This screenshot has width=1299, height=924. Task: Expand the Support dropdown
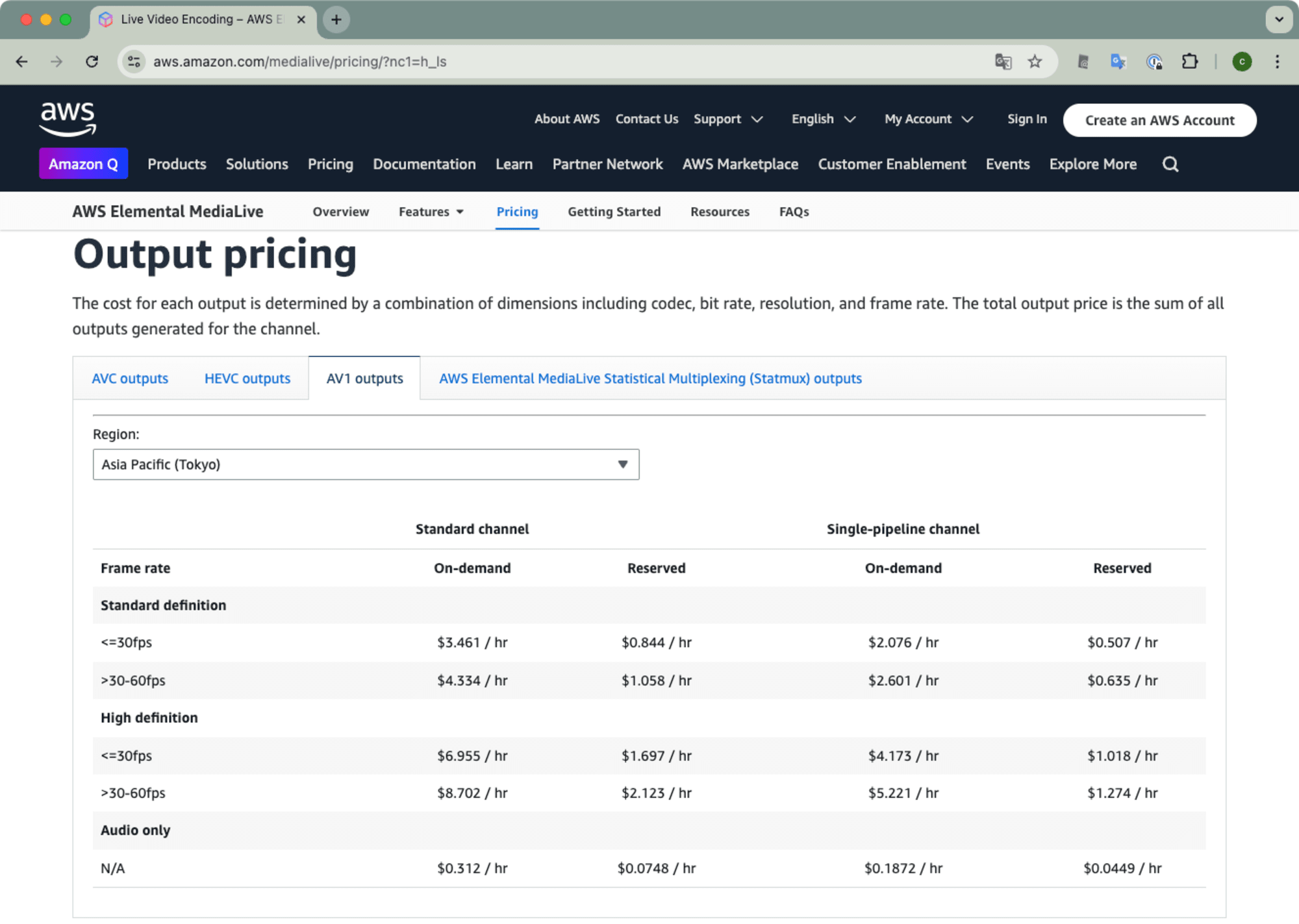point(727,119)
